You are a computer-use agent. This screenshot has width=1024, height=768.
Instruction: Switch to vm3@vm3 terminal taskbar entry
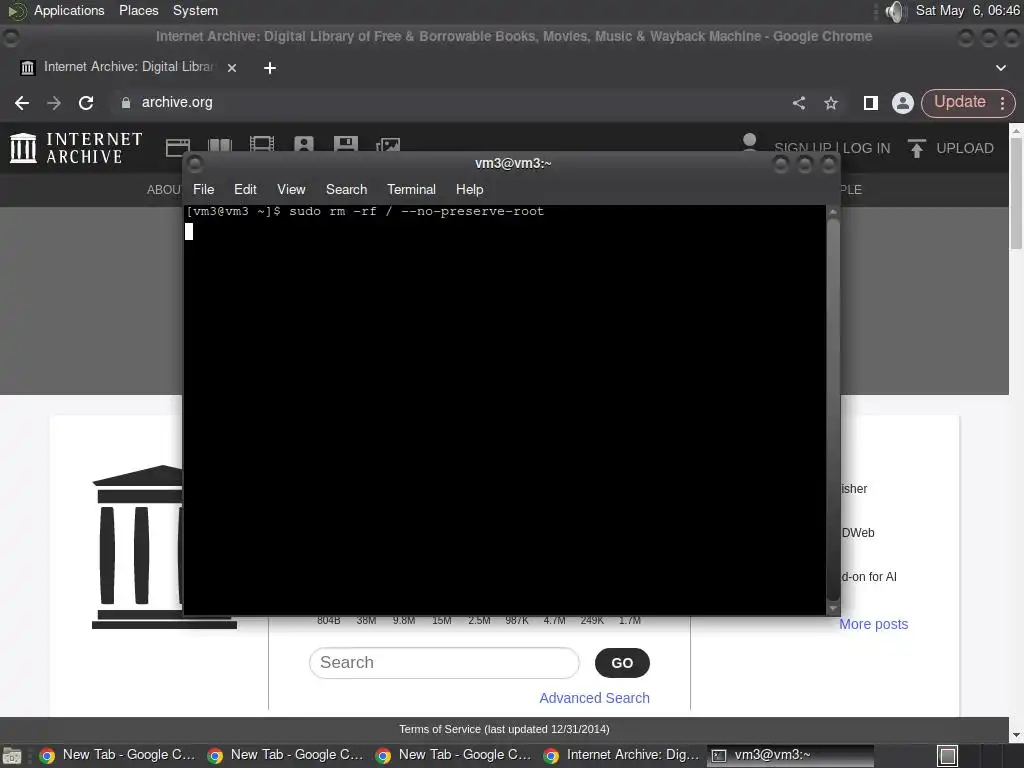pyautogui.click(x=790, y=755)
